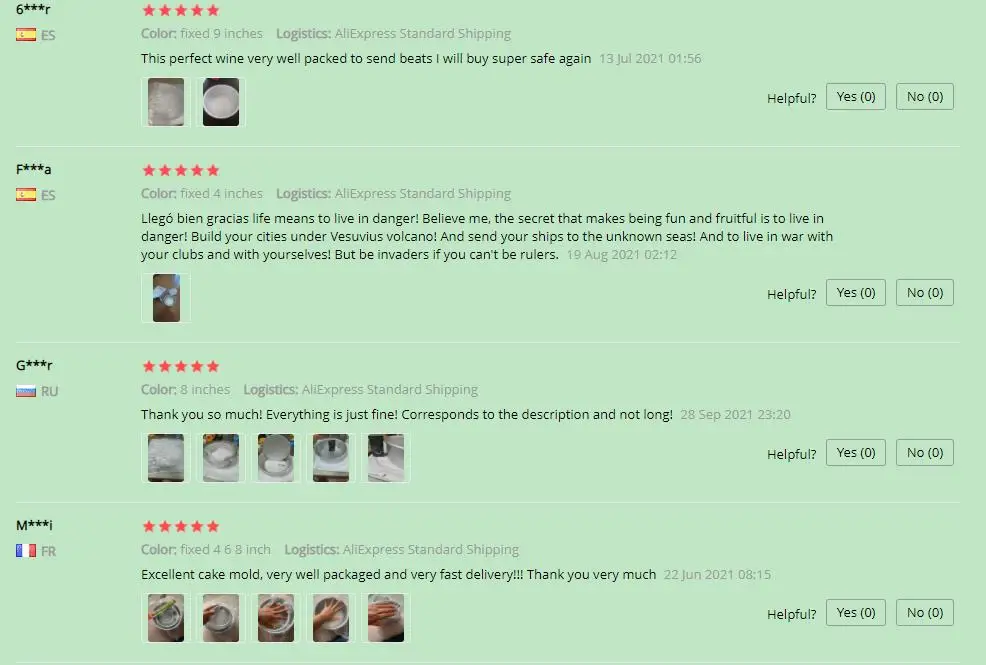This screenshot has height=665, width=986.
Task: Vote No on M***i's cake mold review
Action: (924, 613)
